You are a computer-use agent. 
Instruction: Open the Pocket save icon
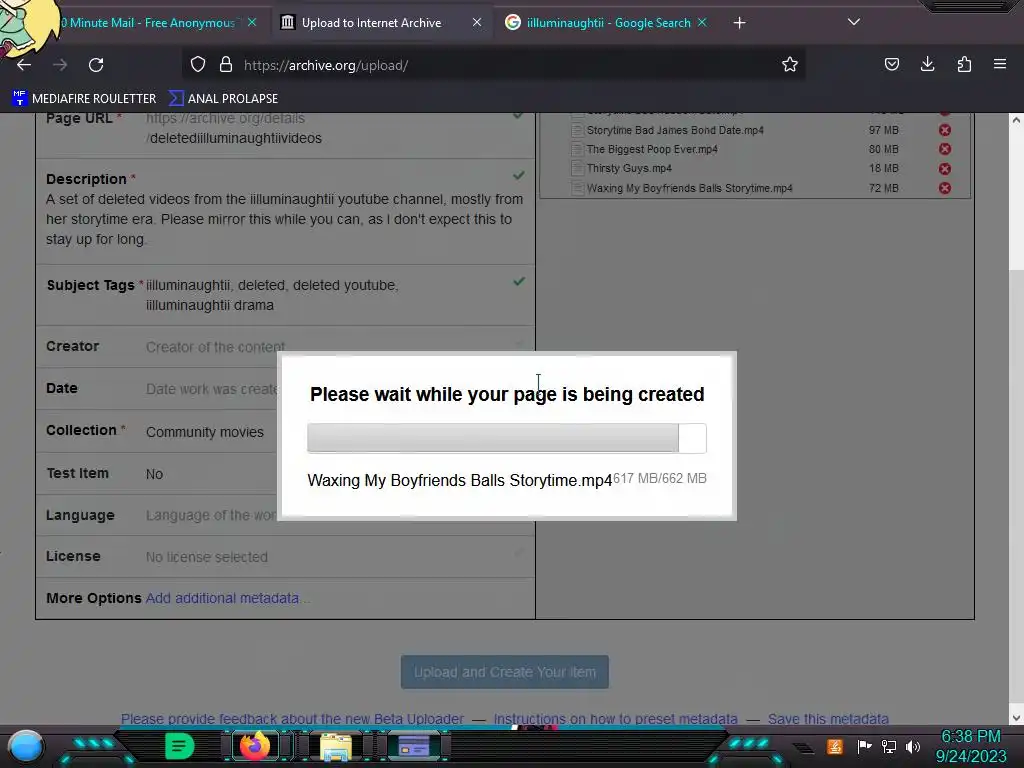click(891, 65)
